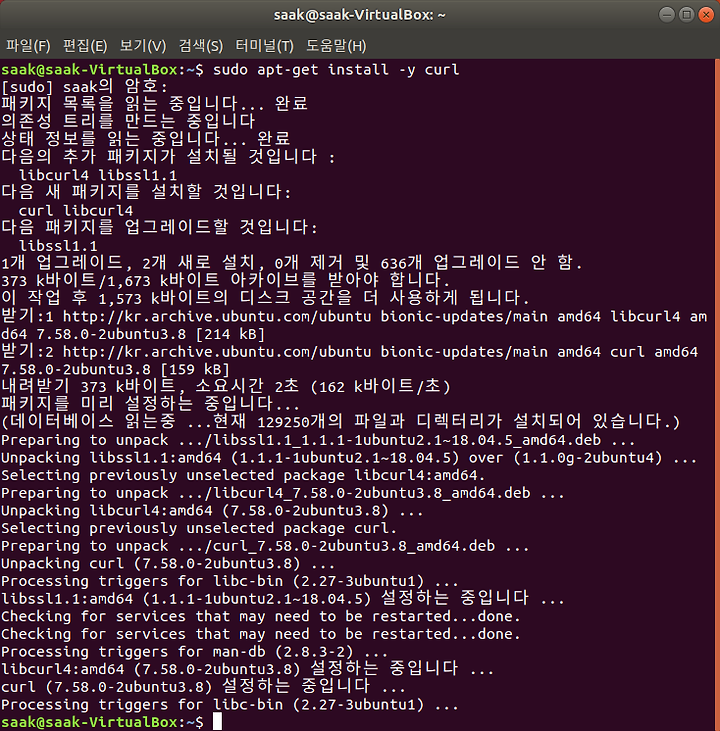Open the 보기(V) menu
The image size is (720, 731).
pos(143,46)
